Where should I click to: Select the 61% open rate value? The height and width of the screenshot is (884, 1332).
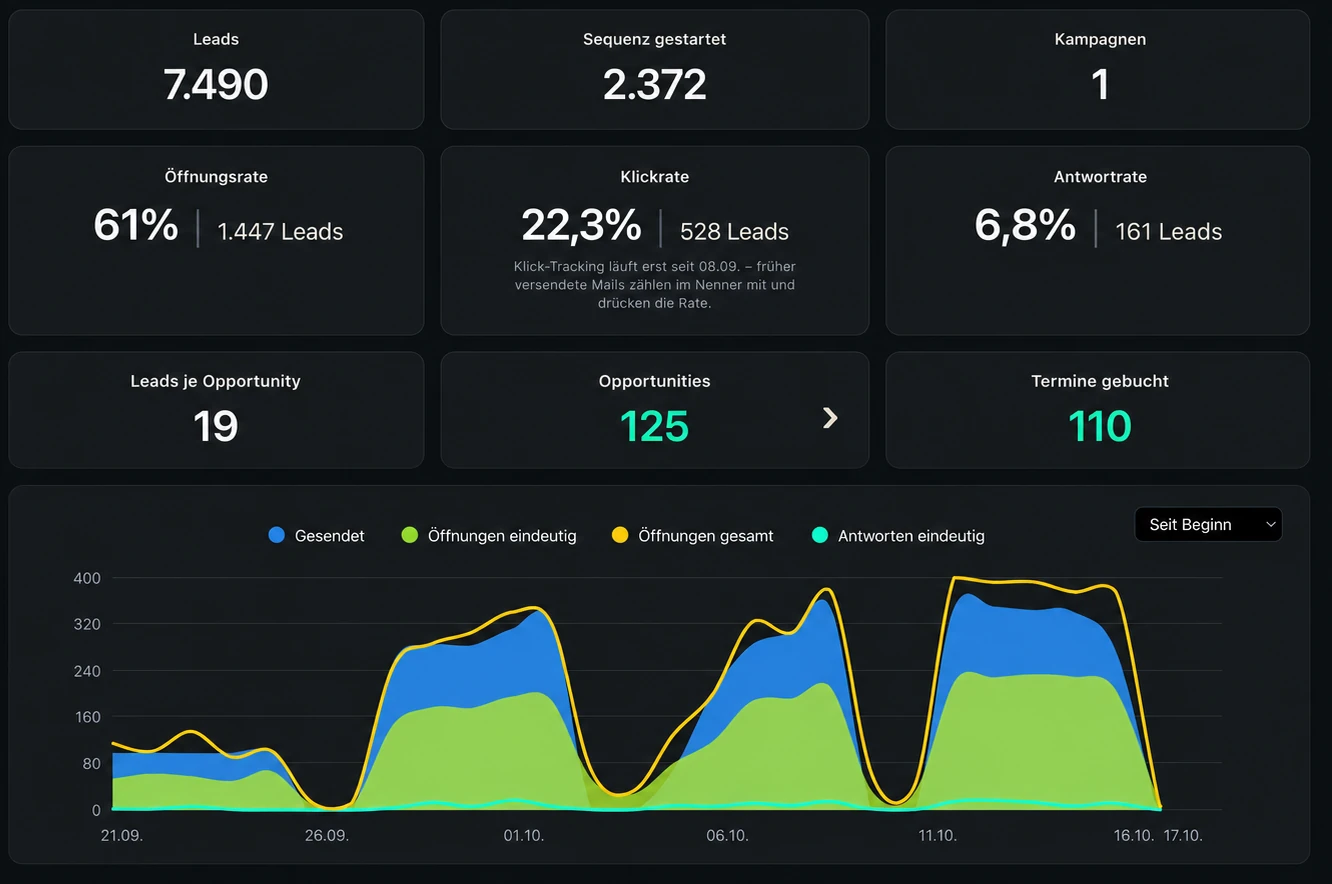pyautogui.click(x=136, y=225)
